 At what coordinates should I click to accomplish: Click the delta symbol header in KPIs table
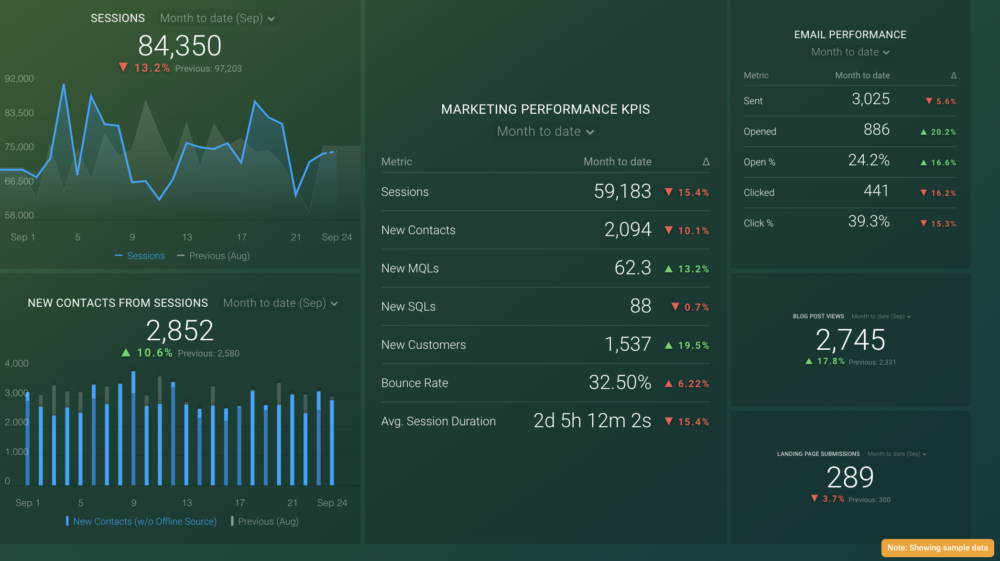point(706,162)
